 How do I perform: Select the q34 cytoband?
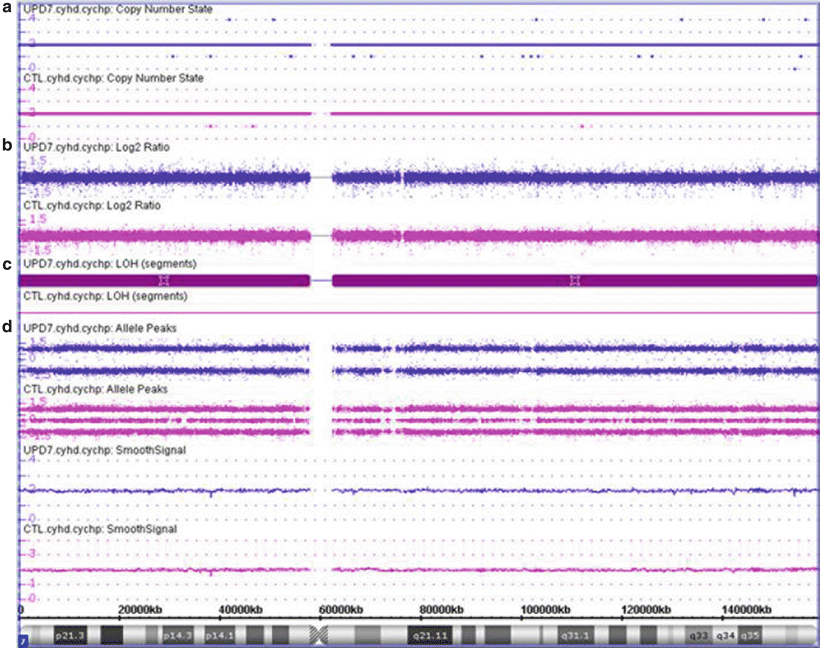pyautogui.click(x=724, y=635)
